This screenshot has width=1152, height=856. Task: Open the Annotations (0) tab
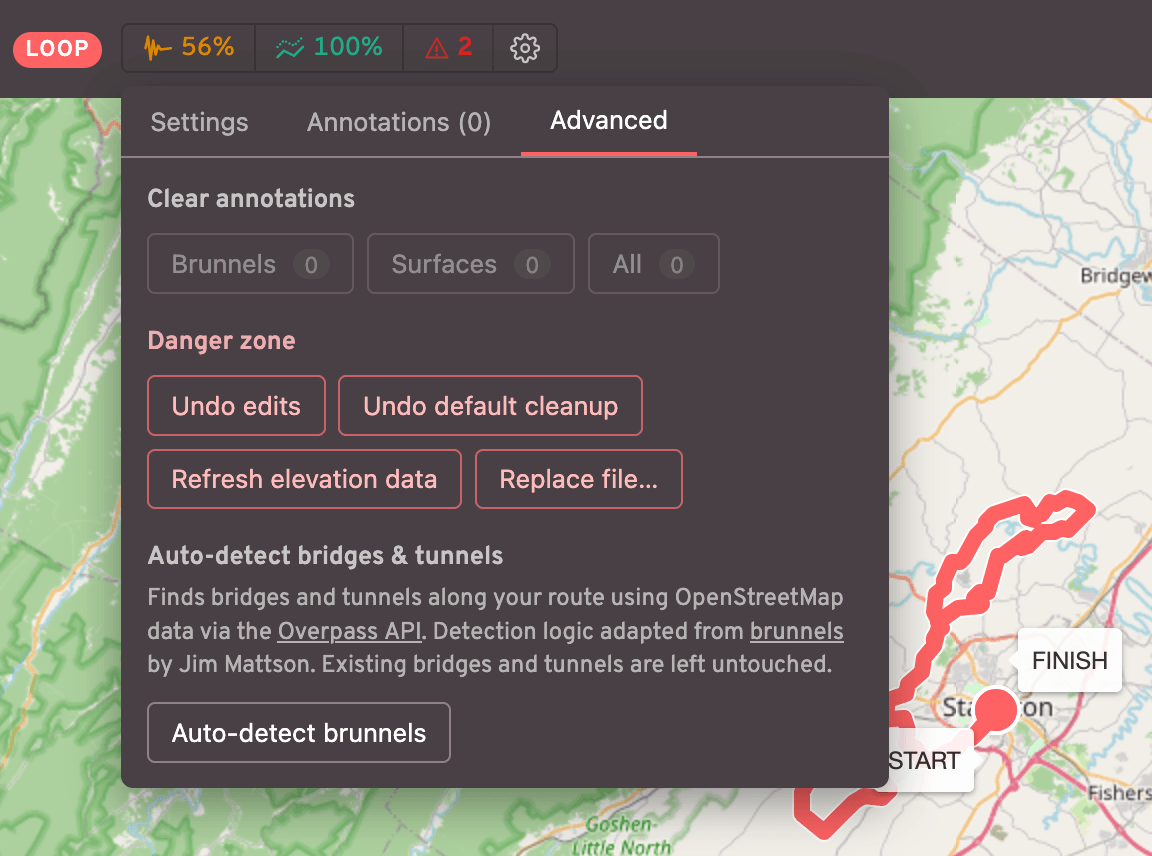pyautogui.click(x=398, y=122)
